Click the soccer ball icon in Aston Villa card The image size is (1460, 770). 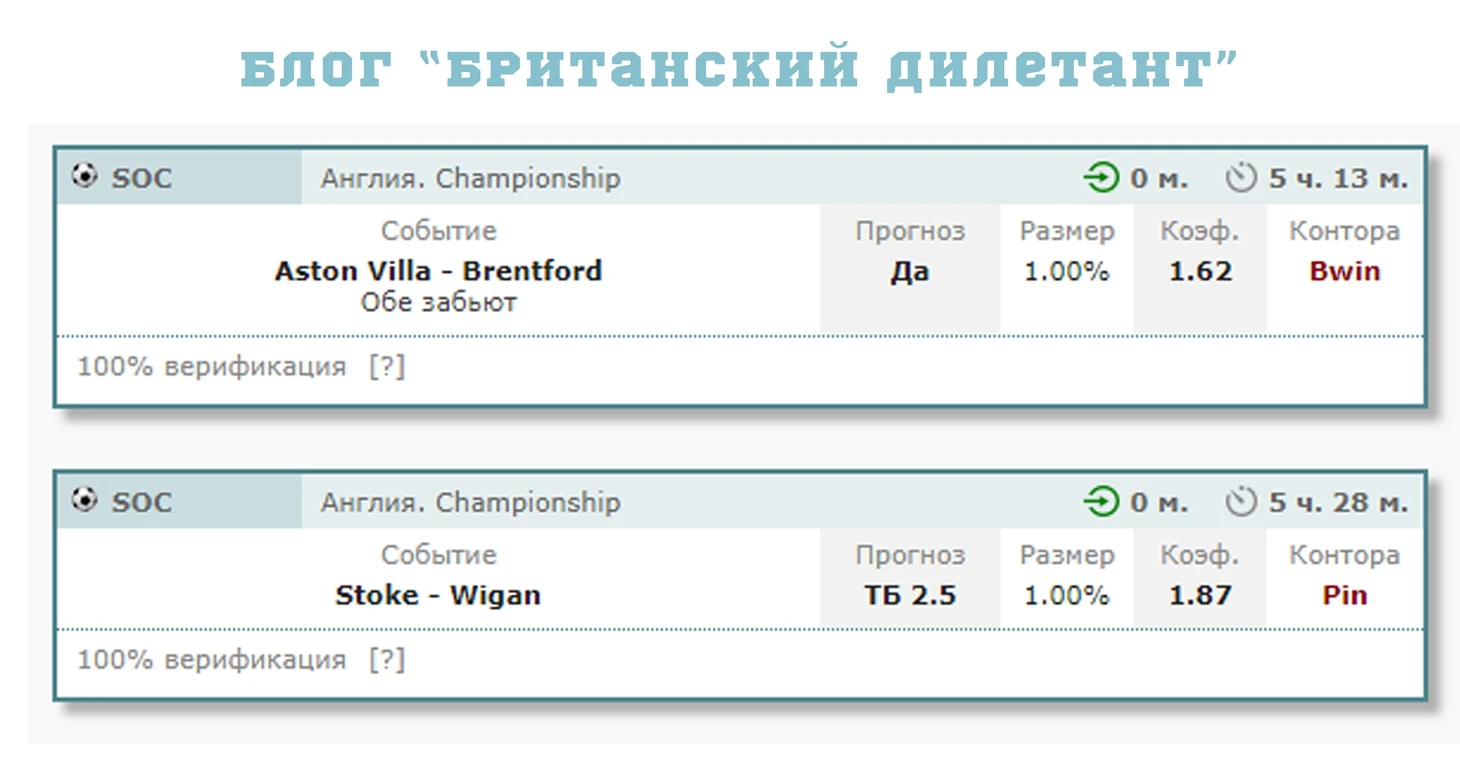85,176
